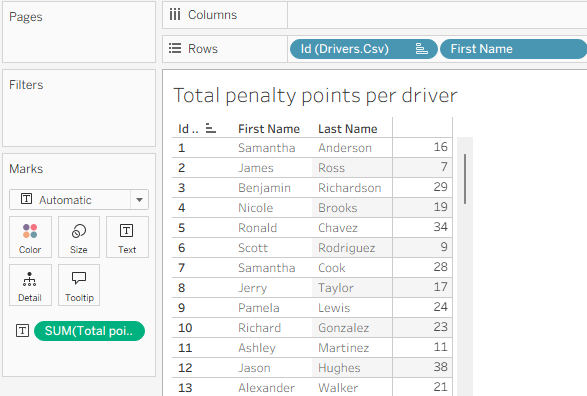Select last name Martinez

(344, 348)
